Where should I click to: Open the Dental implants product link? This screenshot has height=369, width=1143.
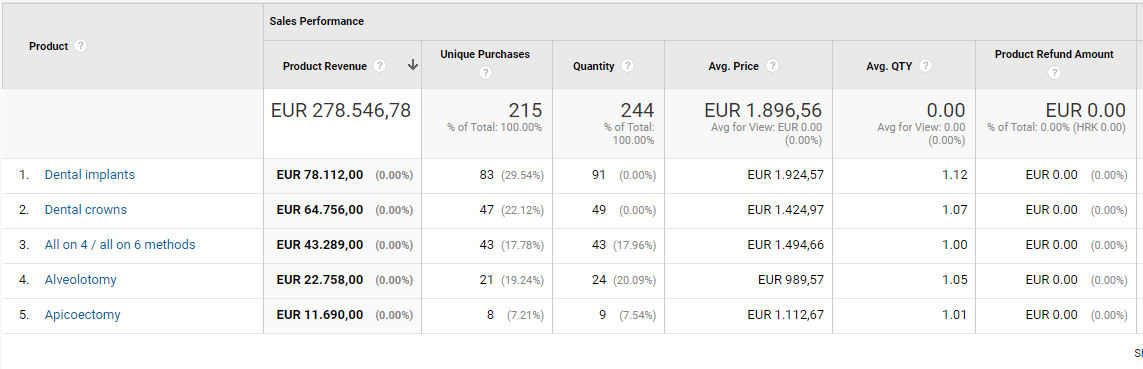90,175
